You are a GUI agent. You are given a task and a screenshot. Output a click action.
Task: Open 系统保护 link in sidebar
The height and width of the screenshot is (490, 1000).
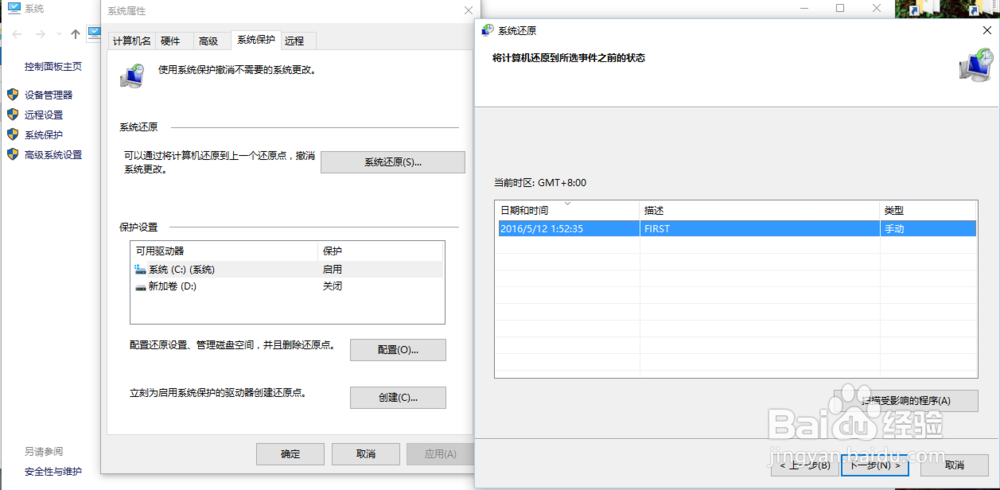[43, 135]
